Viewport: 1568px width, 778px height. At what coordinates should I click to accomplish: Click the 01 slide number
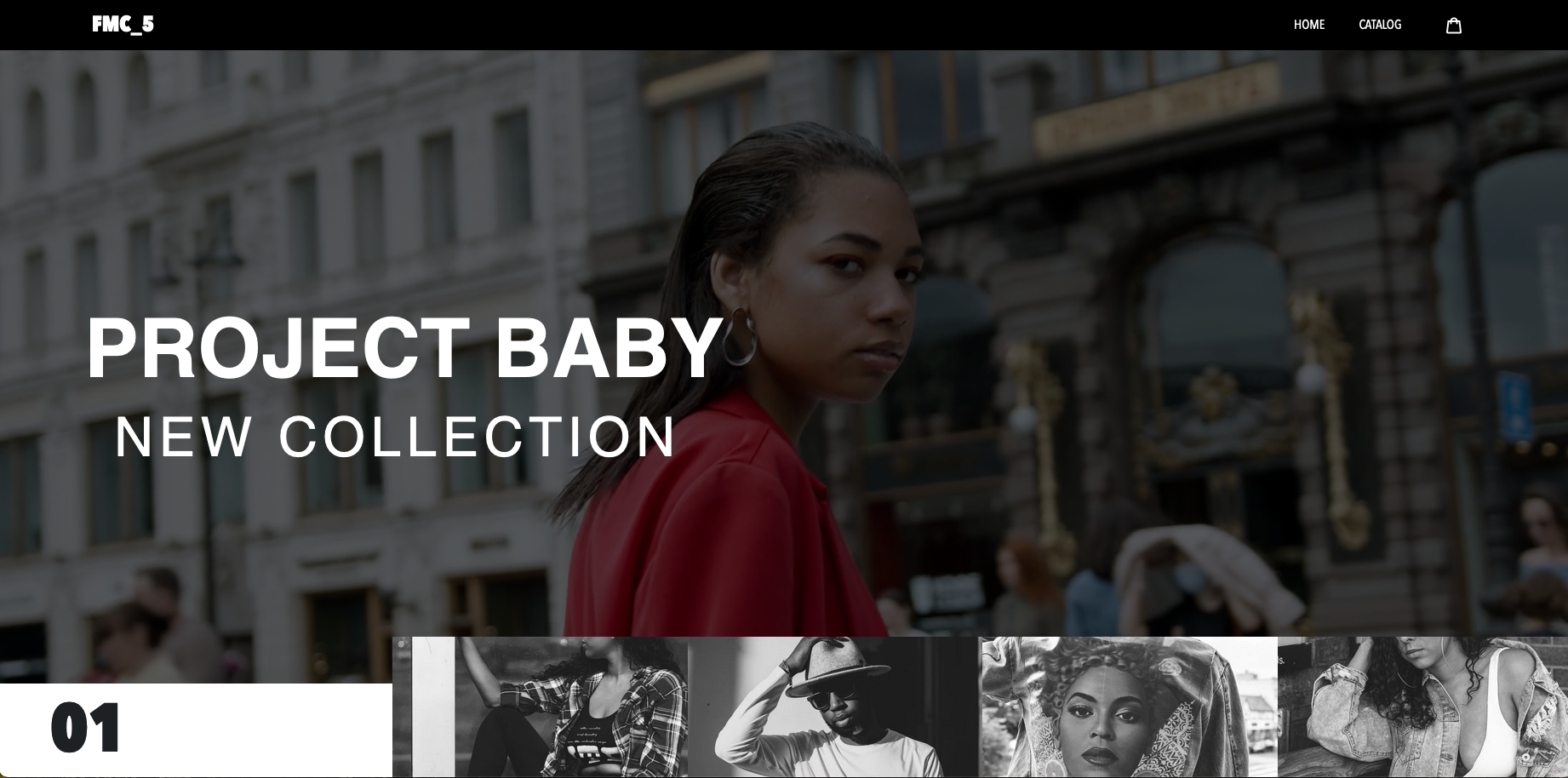pos(86,729)
